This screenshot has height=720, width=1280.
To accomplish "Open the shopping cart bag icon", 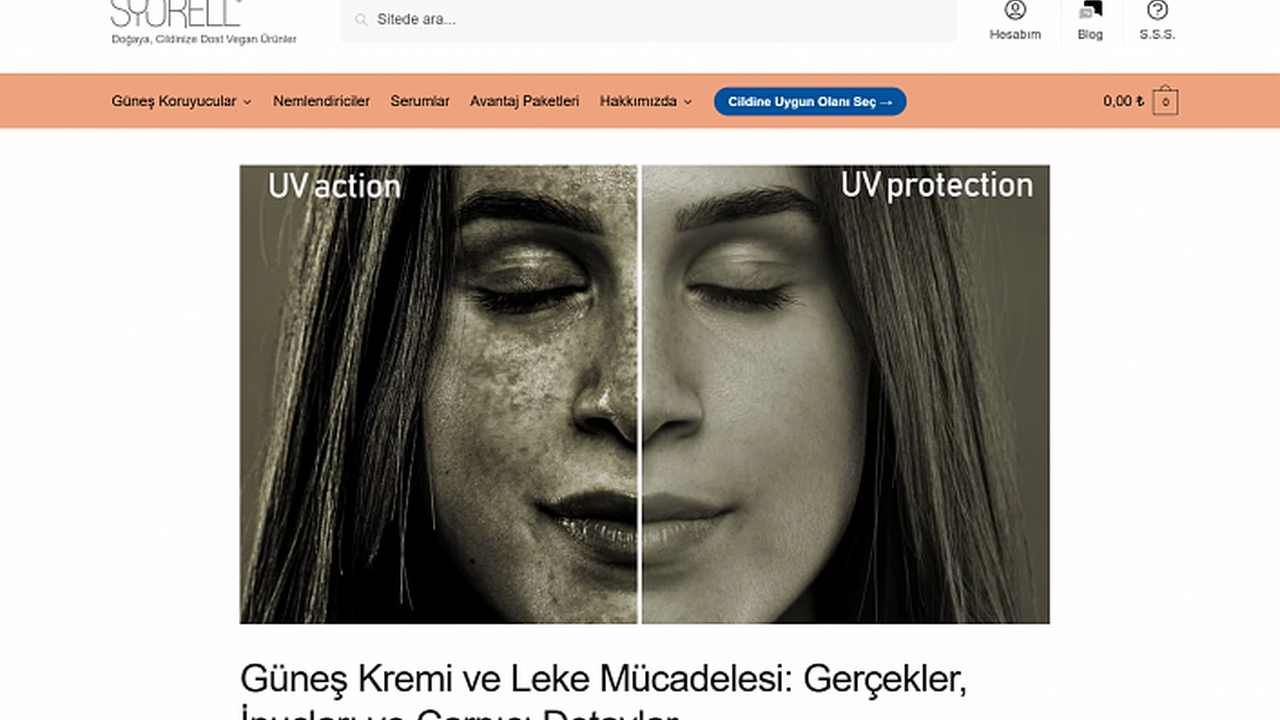I will pyautogui.click(x=1165, y=102).
